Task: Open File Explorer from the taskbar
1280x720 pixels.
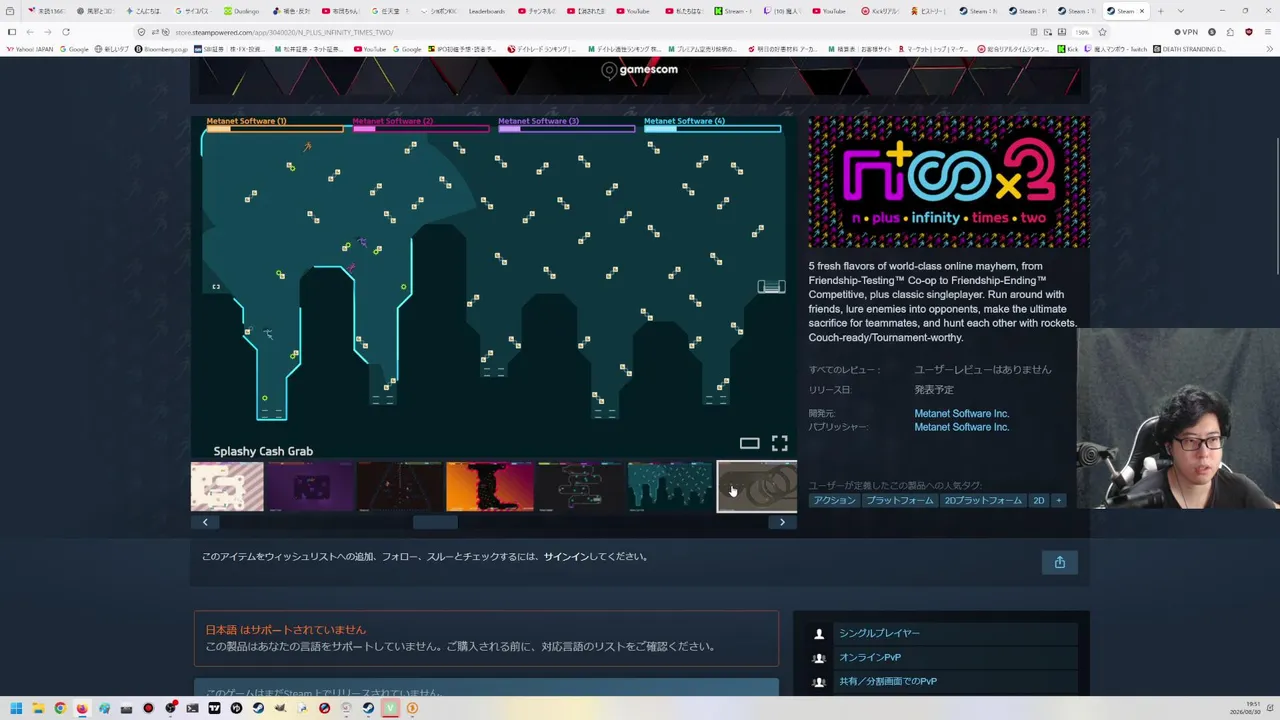Action: (x=38, y=708)
